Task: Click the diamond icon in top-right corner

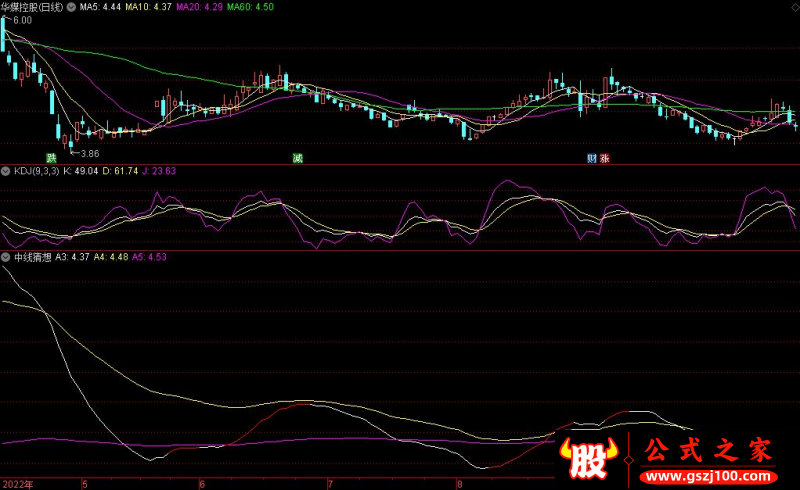Action: 793,7
